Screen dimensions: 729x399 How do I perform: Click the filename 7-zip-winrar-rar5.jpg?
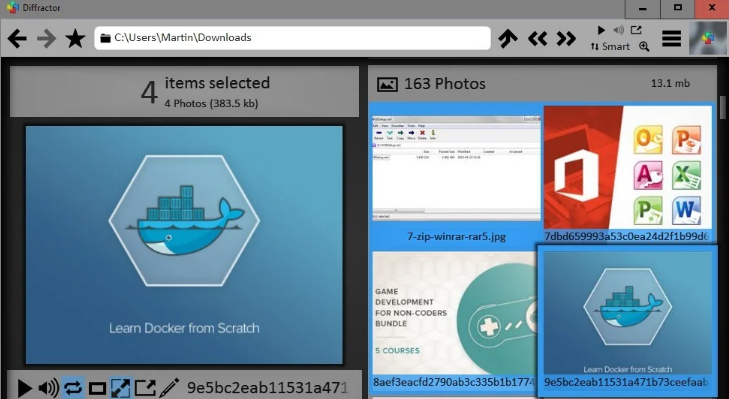456,236
